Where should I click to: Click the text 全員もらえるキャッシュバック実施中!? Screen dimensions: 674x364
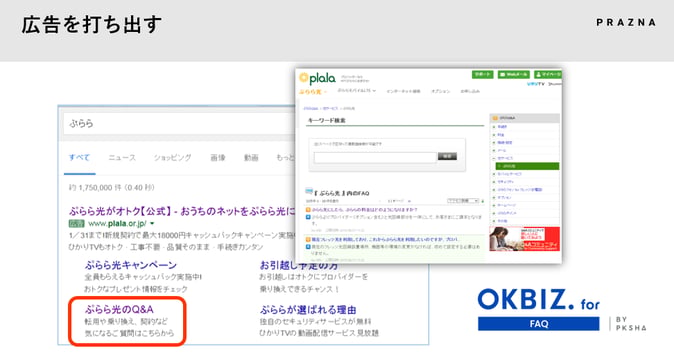[x=143, y=277]
